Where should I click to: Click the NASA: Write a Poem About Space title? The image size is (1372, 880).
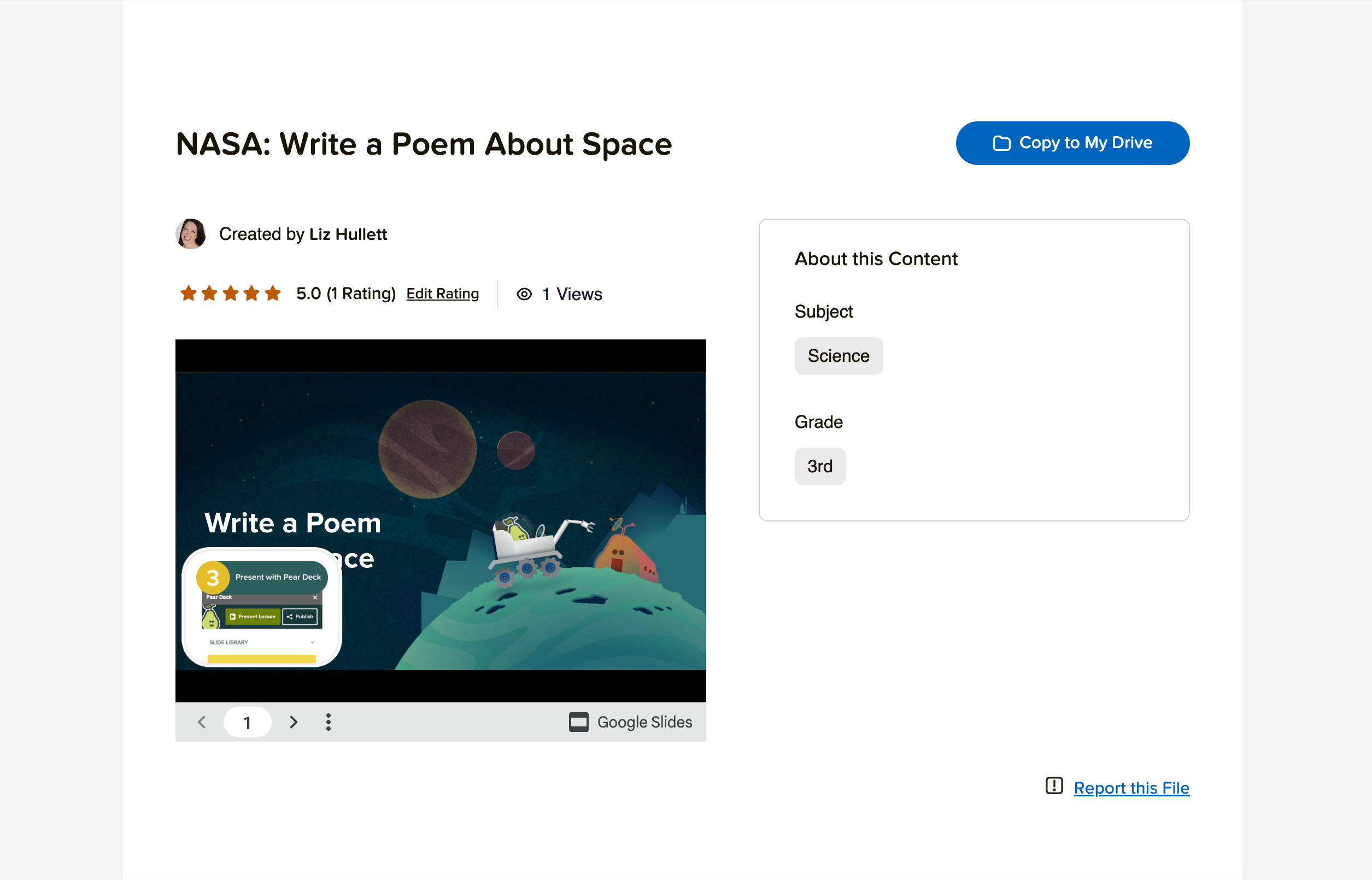424,143
